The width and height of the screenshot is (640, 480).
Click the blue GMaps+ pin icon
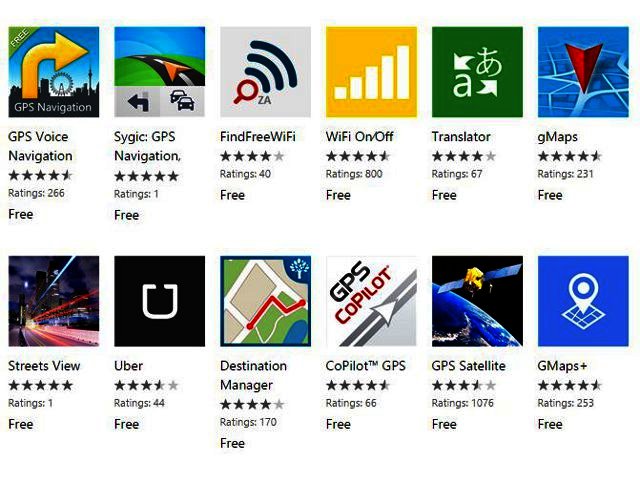pyautogui.click(x=583, y=301)
